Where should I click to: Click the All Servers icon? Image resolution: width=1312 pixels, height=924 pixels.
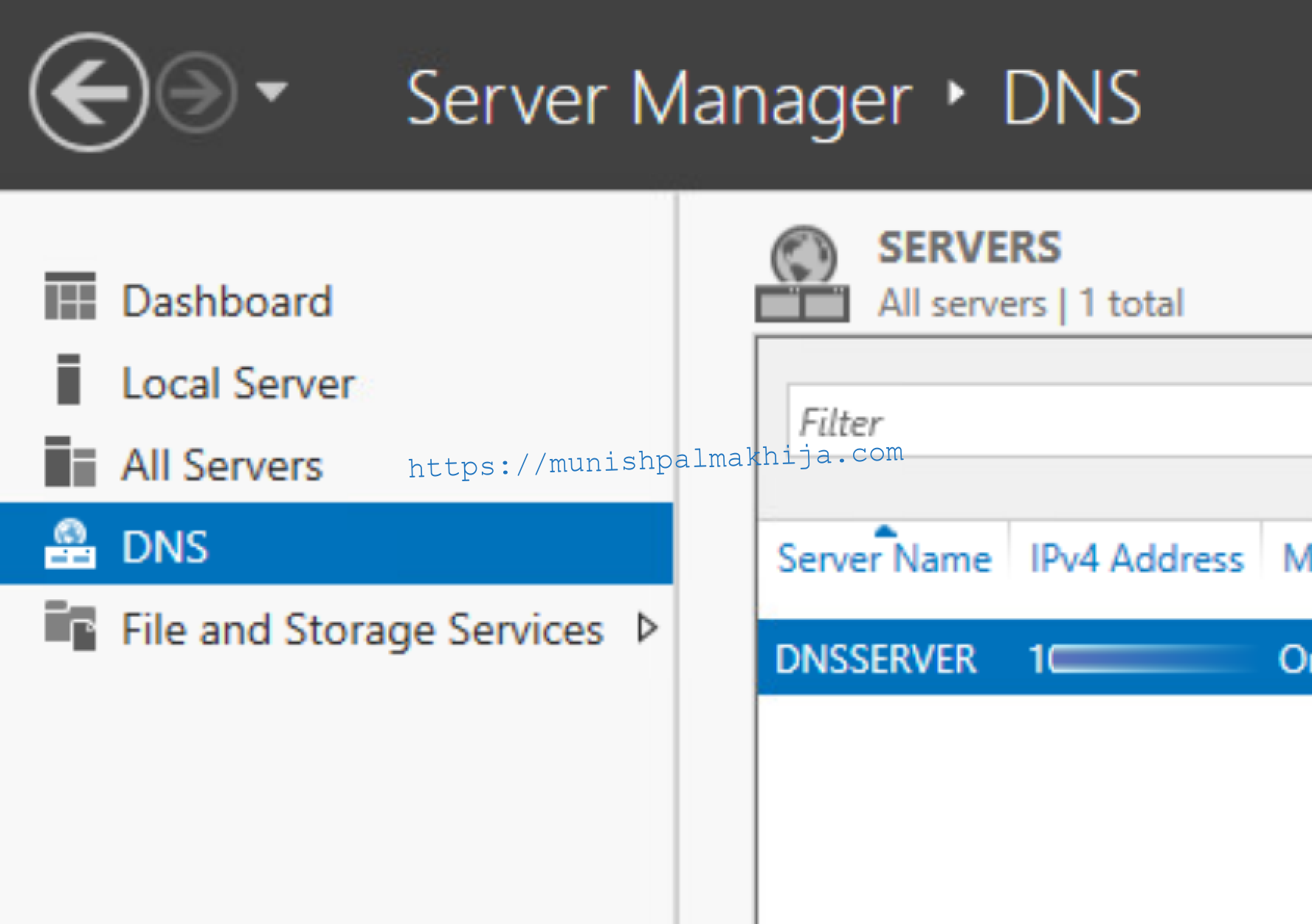tap(70, 461)
